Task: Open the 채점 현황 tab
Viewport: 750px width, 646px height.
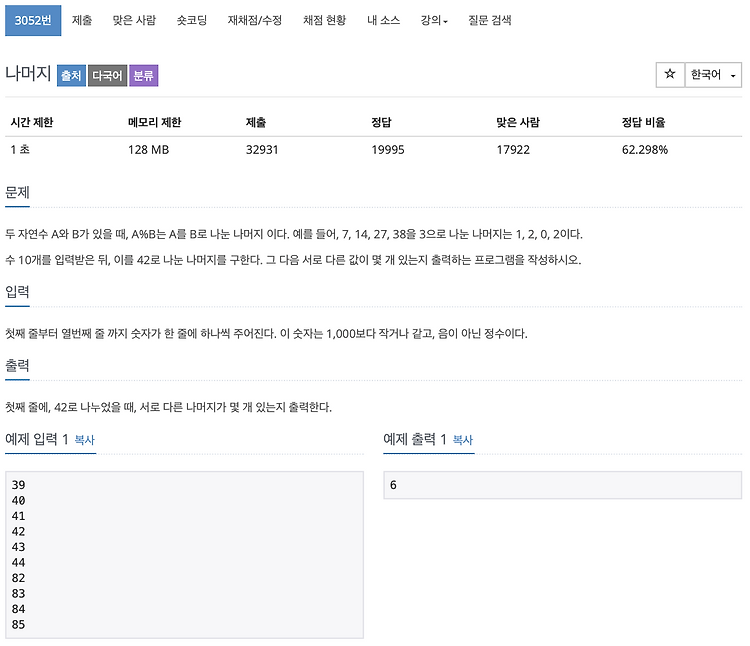Action: (324, 20)
